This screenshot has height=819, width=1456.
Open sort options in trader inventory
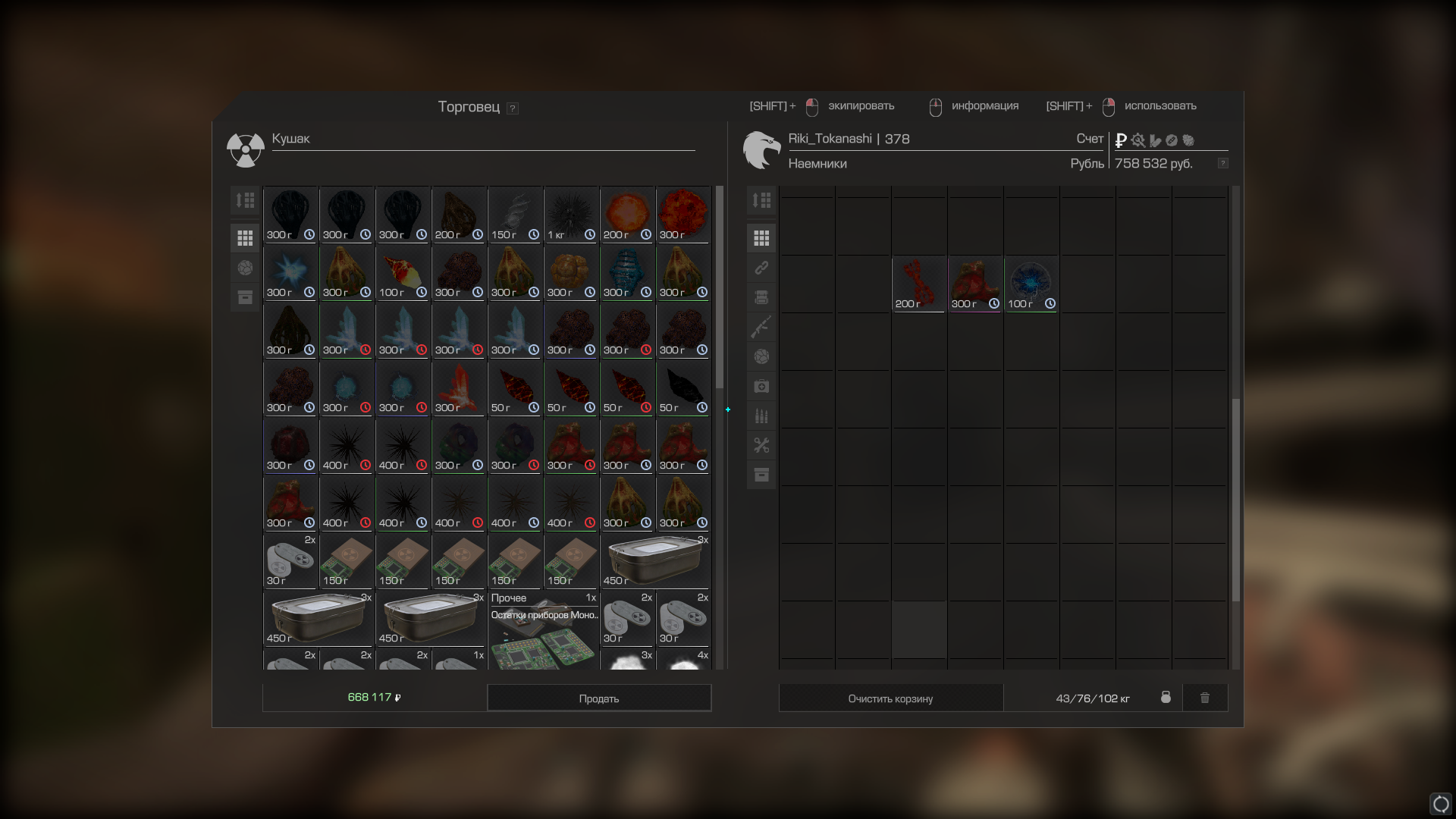coord(245,200)
